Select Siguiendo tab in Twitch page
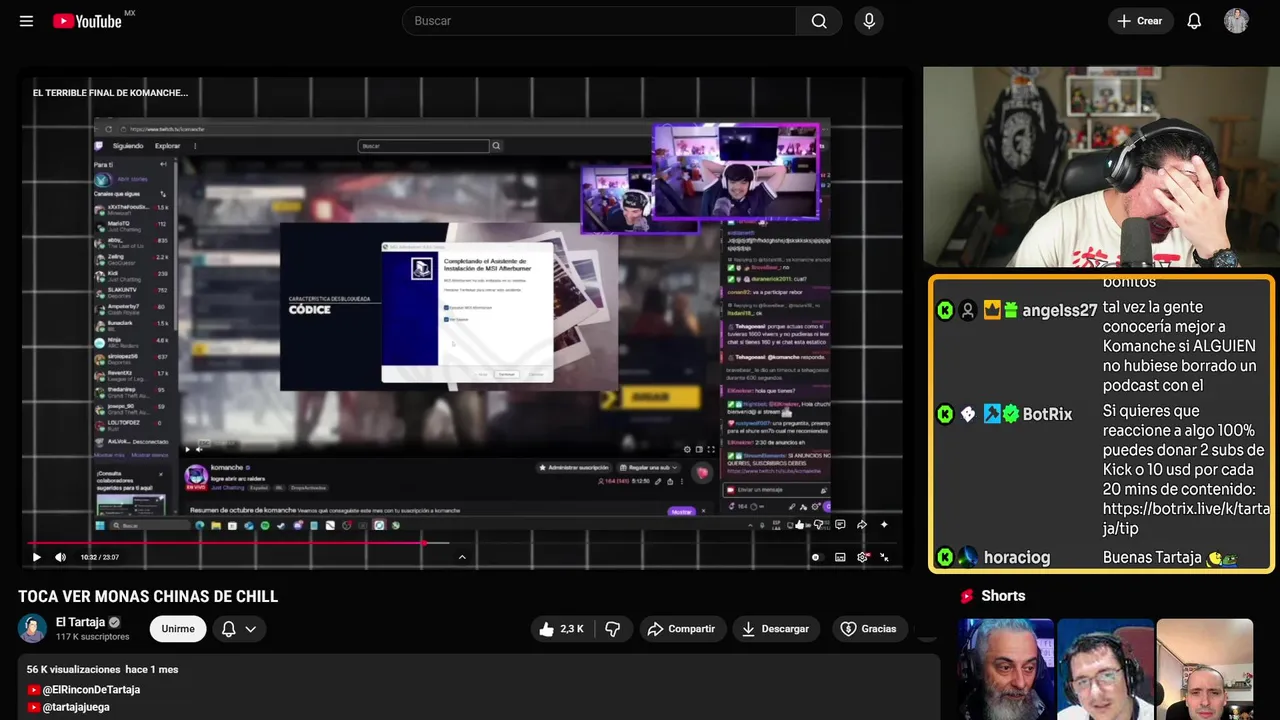The height and width of the screenshot is (720, 1280). [128, 146]
